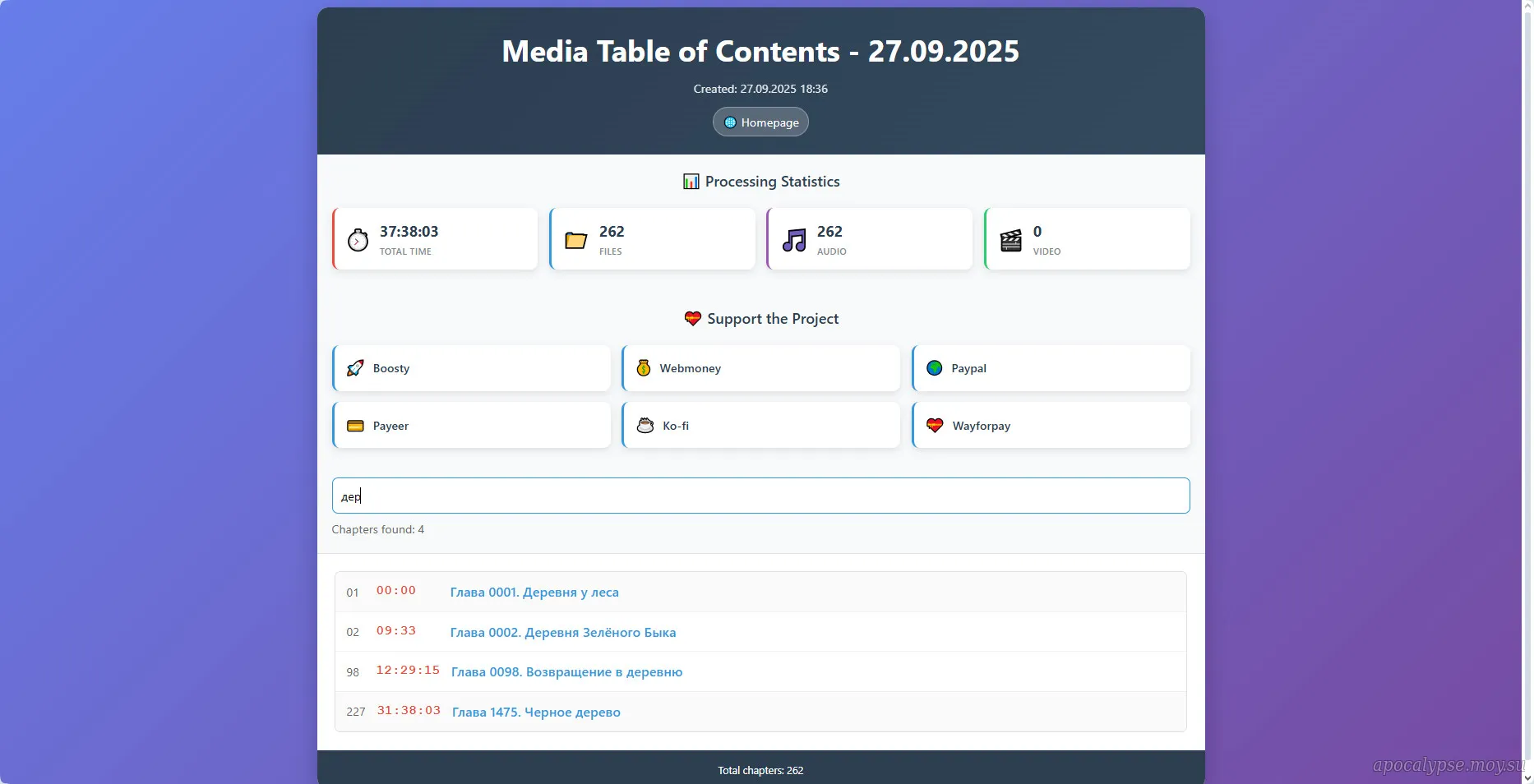Click the music note Audio icon
The height and width of the screenshot is (784, 1534).
[x=794, y=240]
